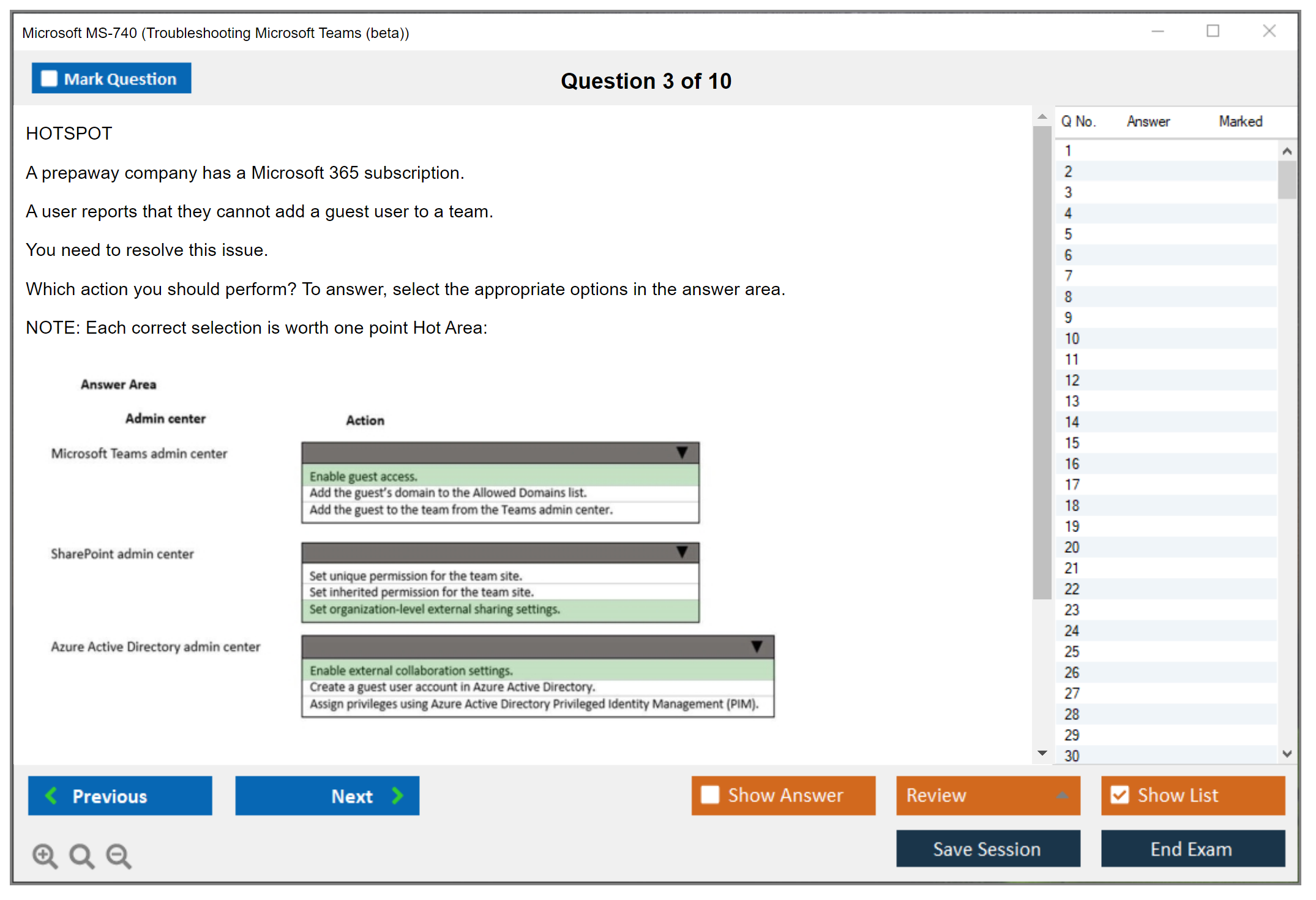
Task: Click the green right arrow on Next
Action: pyautogui.click(x=398, y=795)
